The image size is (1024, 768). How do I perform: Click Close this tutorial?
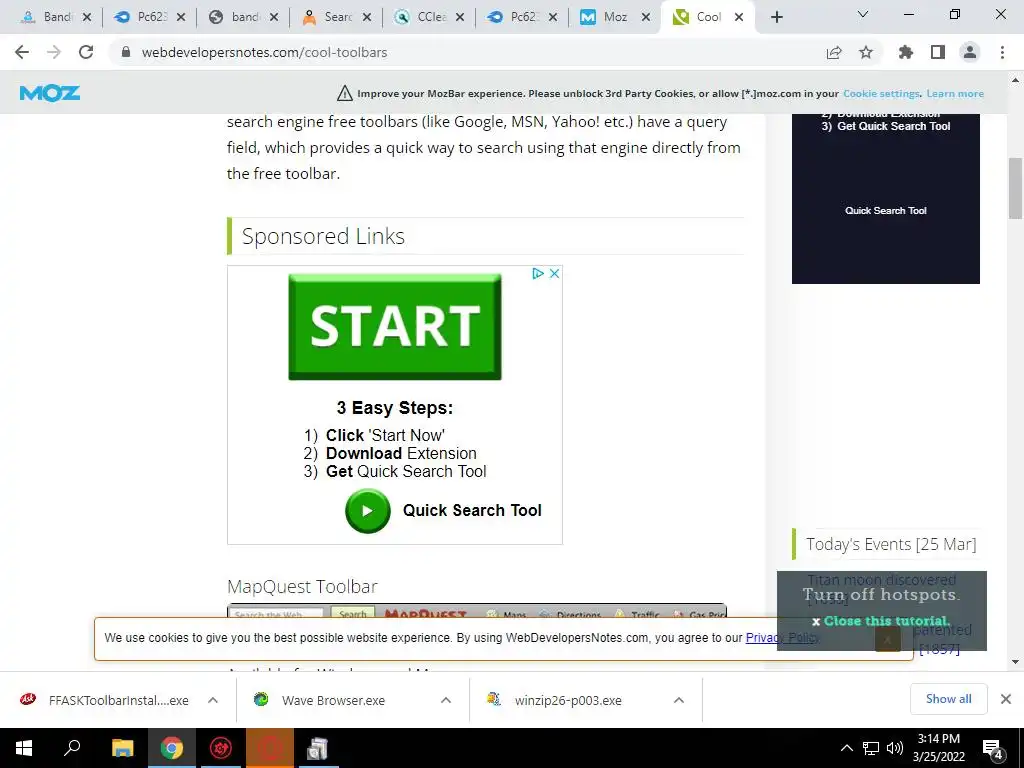886,621
